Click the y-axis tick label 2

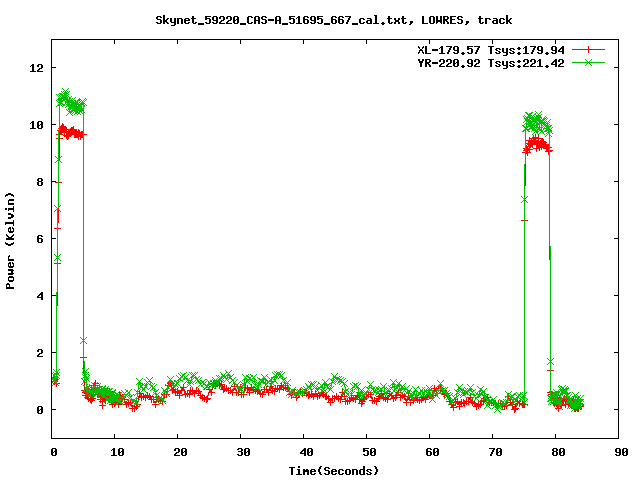click(40, 353)
